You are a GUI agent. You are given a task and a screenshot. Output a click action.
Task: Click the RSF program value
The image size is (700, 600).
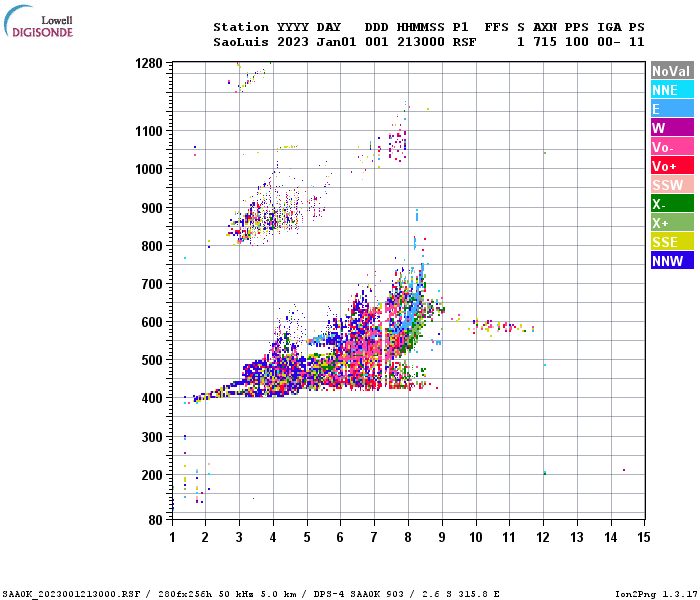click(464, 42)
